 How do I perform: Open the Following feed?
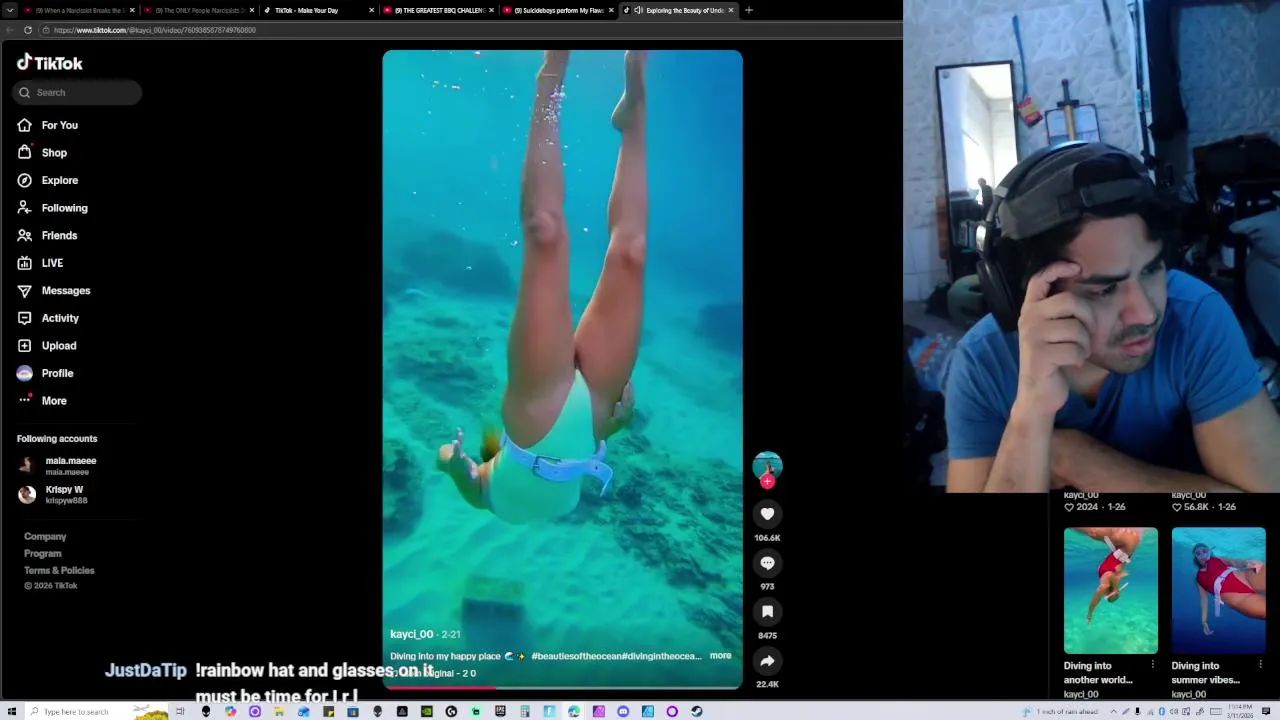[52, 208]
